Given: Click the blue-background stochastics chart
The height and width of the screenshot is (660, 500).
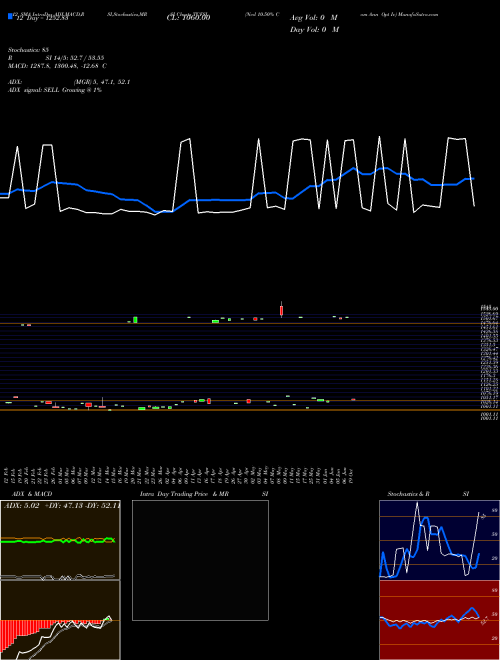Looking at the screenshot, I should 439,540.
